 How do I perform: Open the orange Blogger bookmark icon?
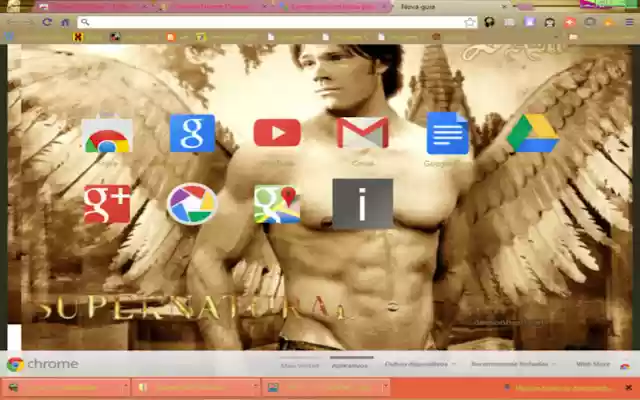171,37
